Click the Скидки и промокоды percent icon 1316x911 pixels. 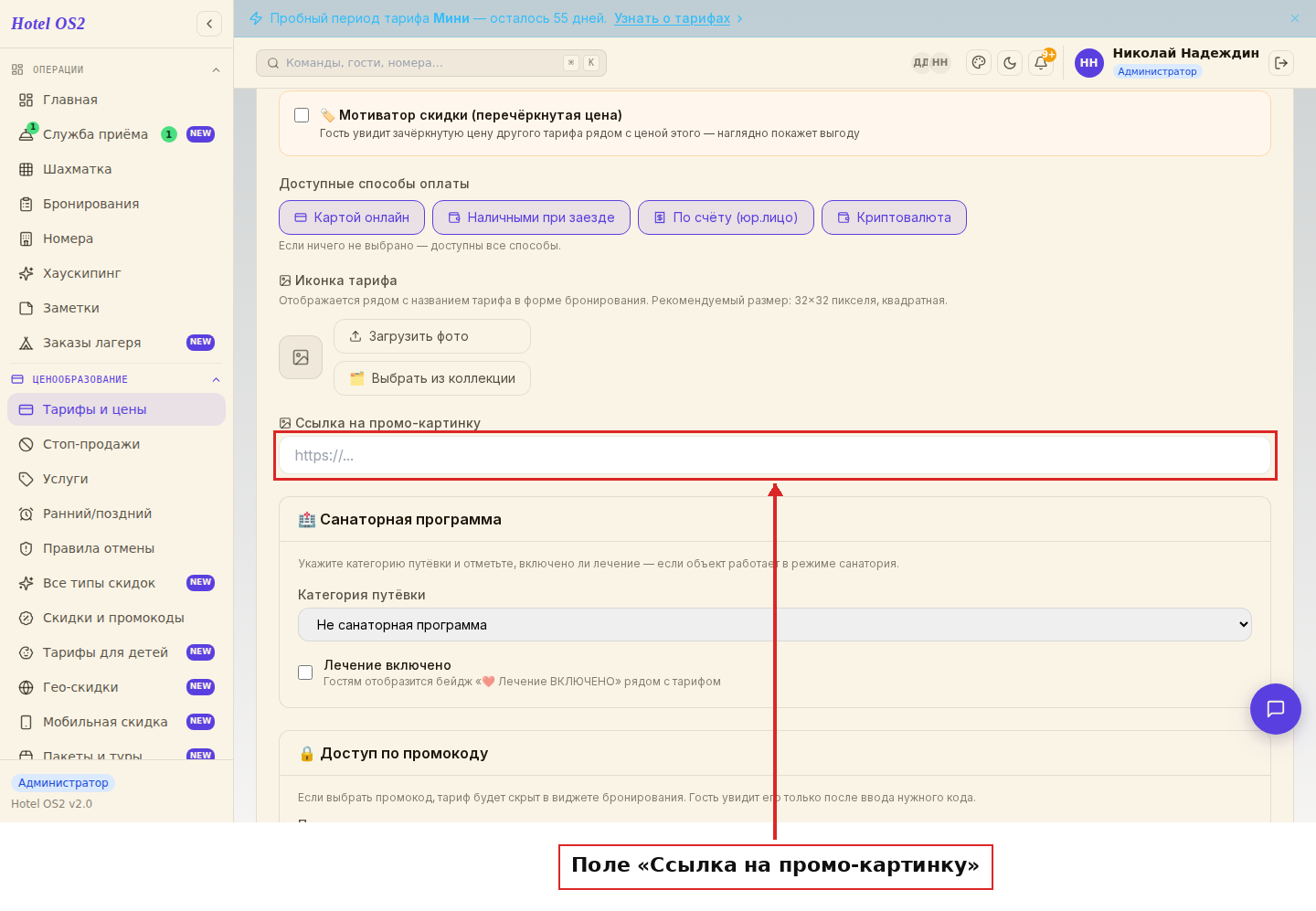[x=27, y=618]
